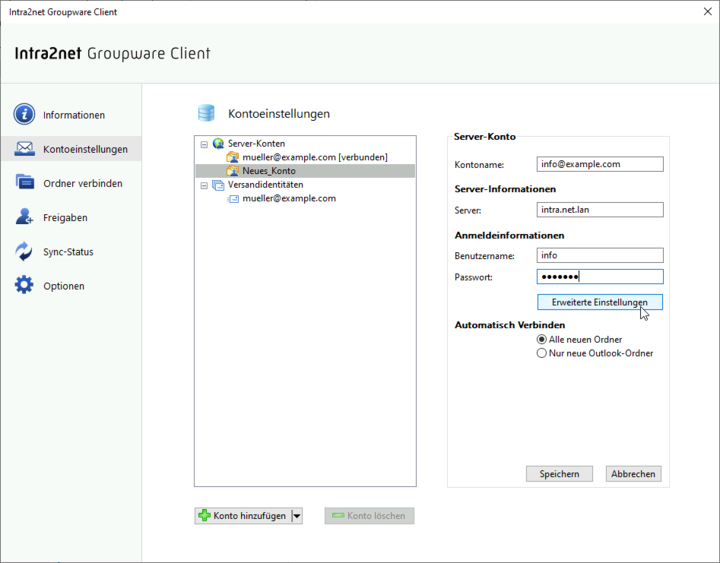Click the account icon beside Neues_Konto
Viewport: 720px width, 563px height.
(233, 171)
